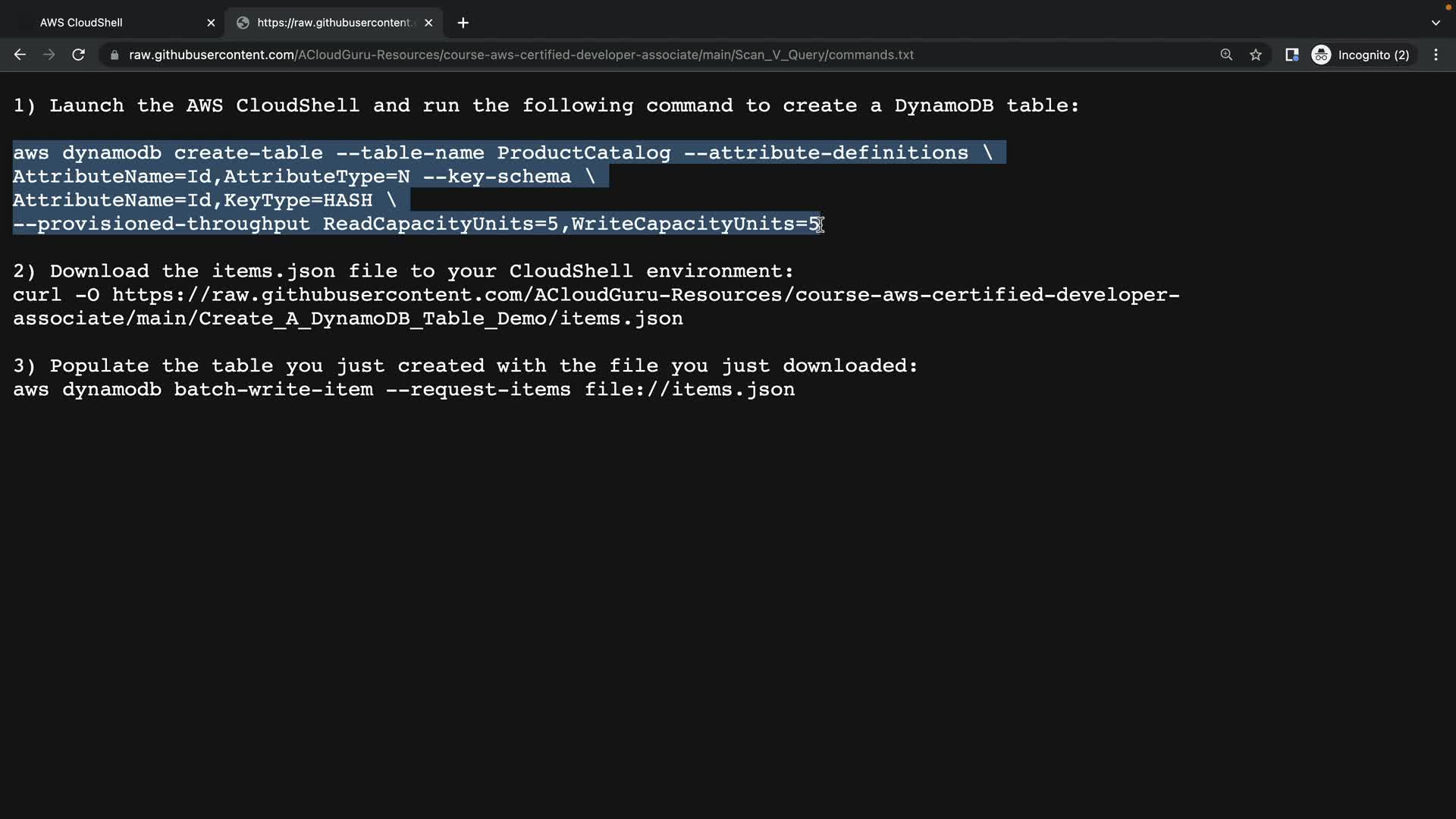The height and width of the screenshot is (819, 1456).
Task: Open the browser side panel
Action: [1292, 55]
